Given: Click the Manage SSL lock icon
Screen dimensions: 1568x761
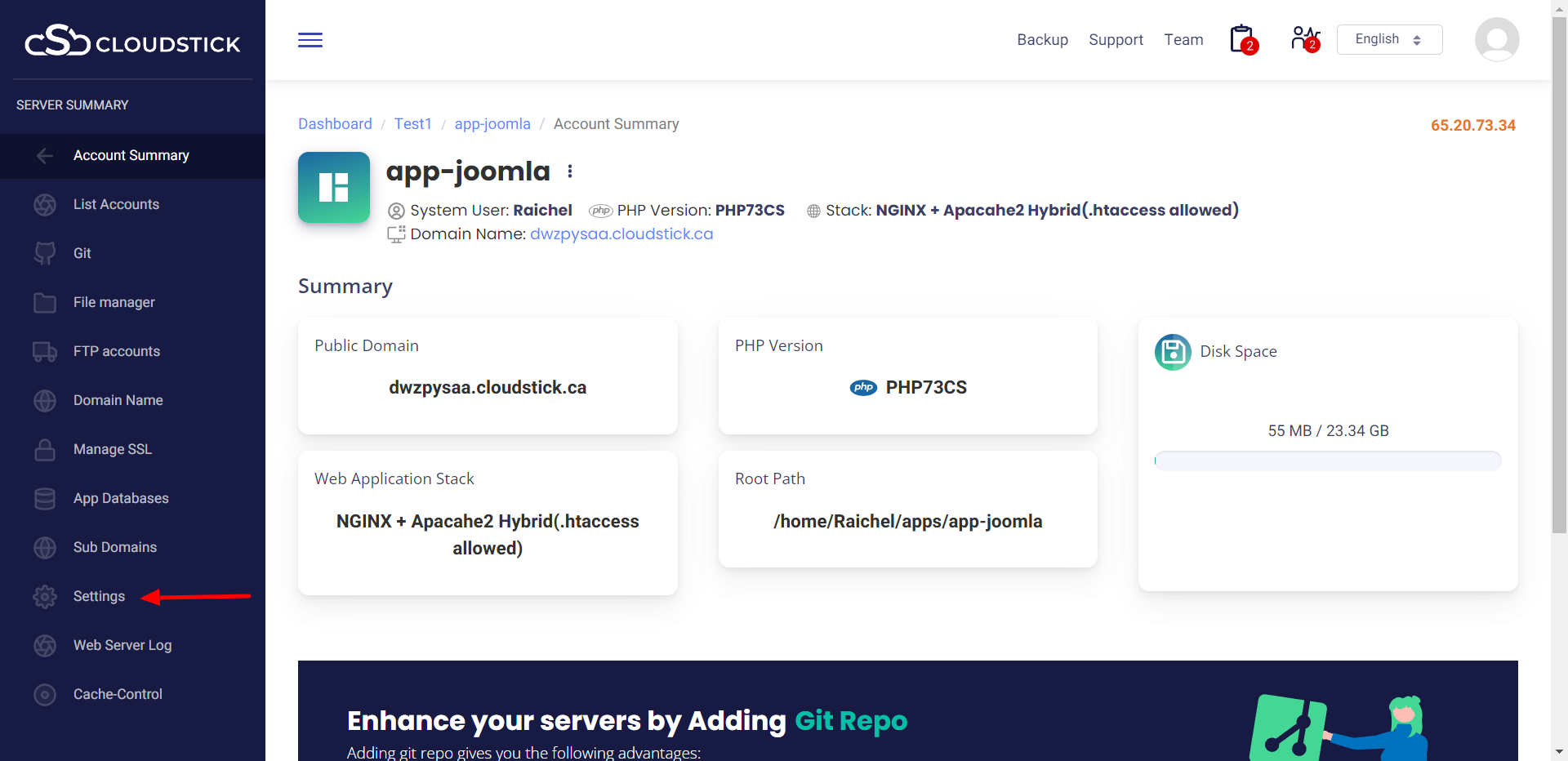Looking at the screenshot, I should pos(45,450).
